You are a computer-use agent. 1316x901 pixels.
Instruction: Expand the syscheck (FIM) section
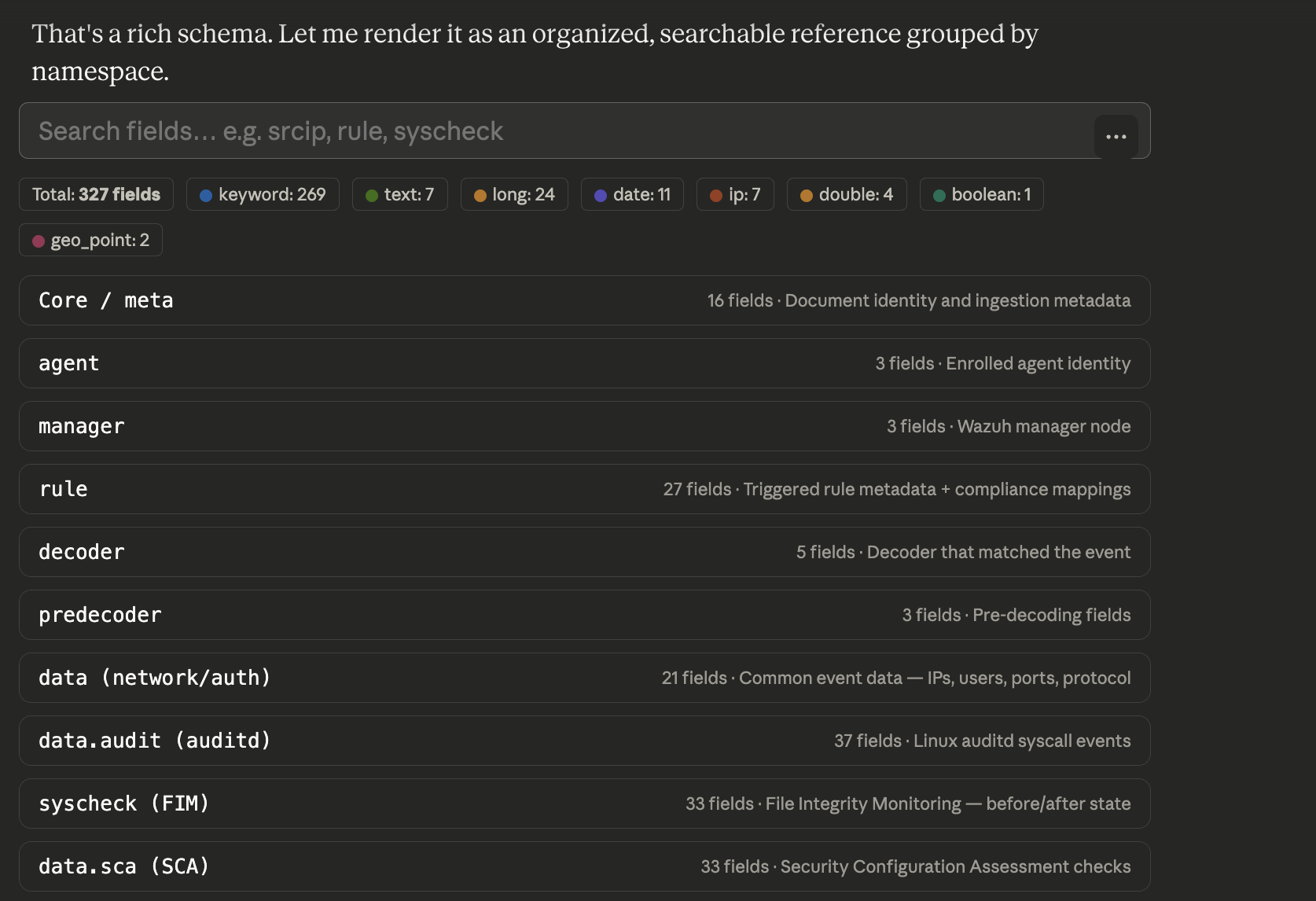584,803
